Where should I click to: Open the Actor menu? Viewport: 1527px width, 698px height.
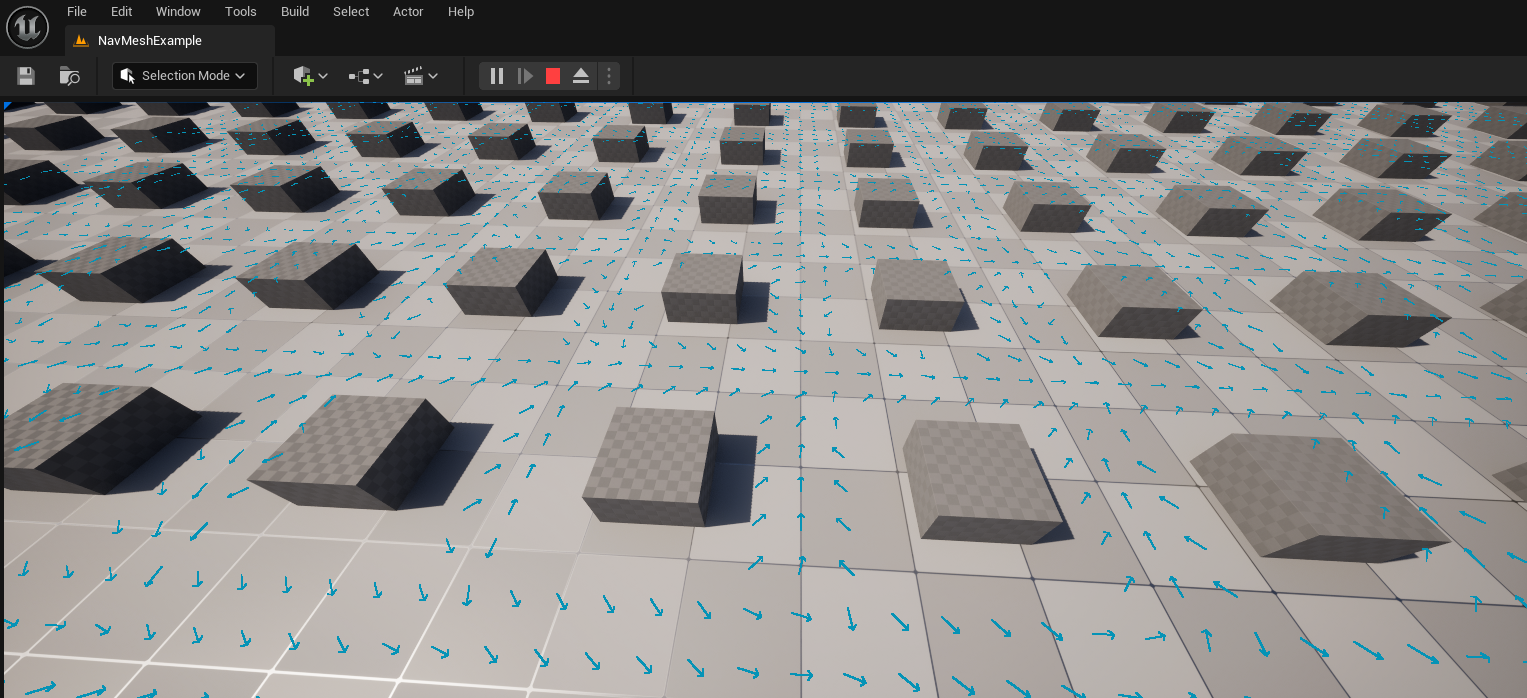[408, 12]
